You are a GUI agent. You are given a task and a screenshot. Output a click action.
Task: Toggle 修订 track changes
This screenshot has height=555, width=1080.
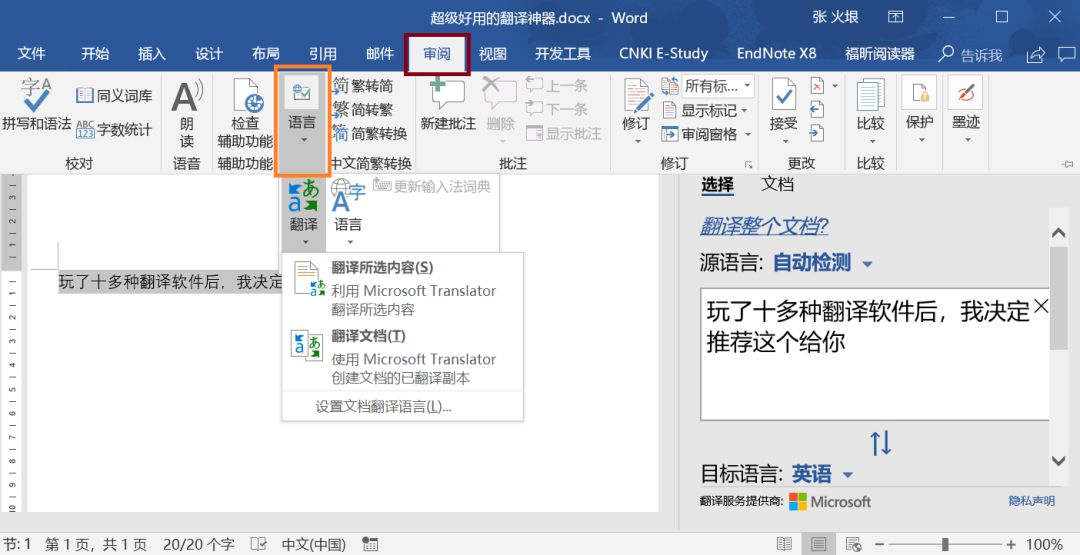pyautogui.click(x=636, y=112)
